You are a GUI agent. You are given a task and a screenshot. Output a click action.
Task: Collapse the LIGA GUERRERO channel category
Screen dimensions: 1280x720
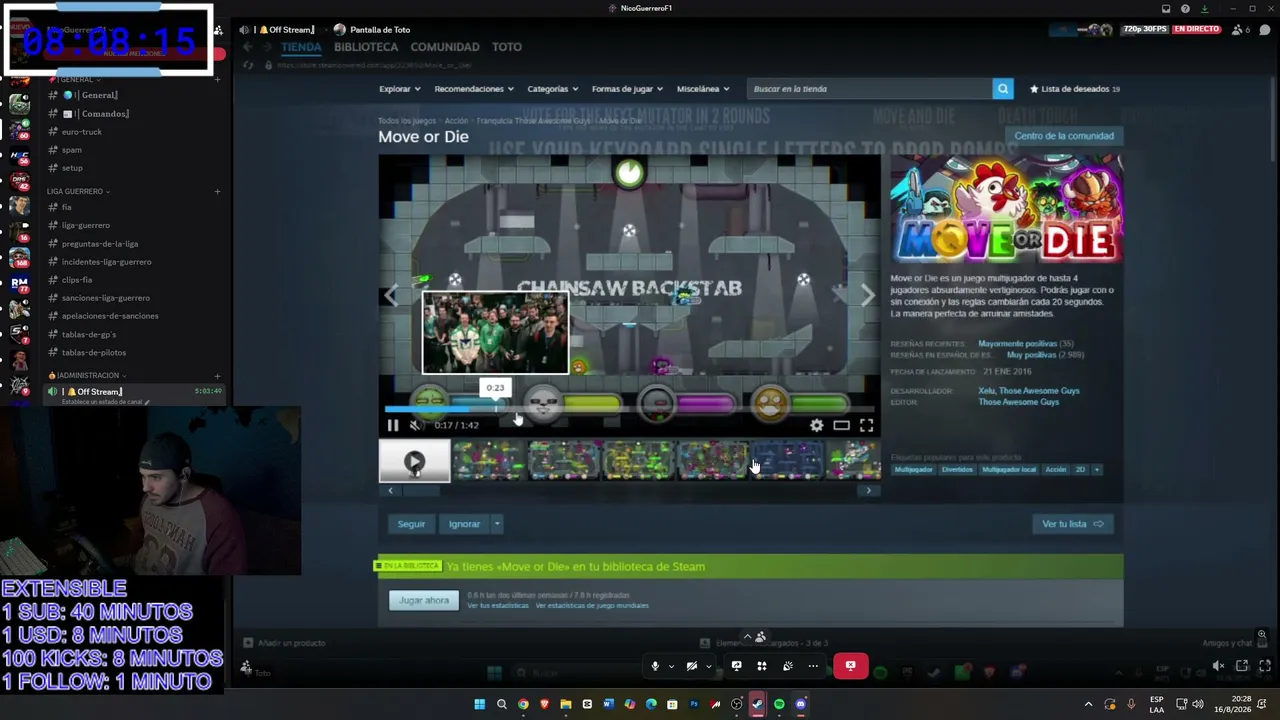(x=78, y=191)
